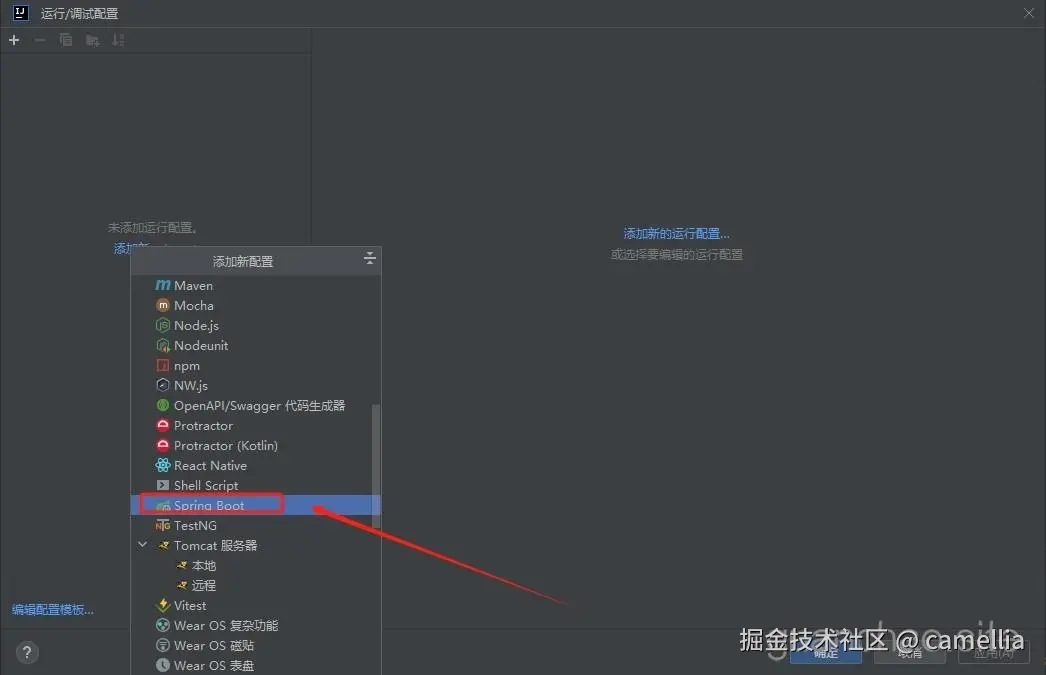Select NW.js text entry
The height and width of the screenshot is (675, 1046).
(x=191, y=386)
